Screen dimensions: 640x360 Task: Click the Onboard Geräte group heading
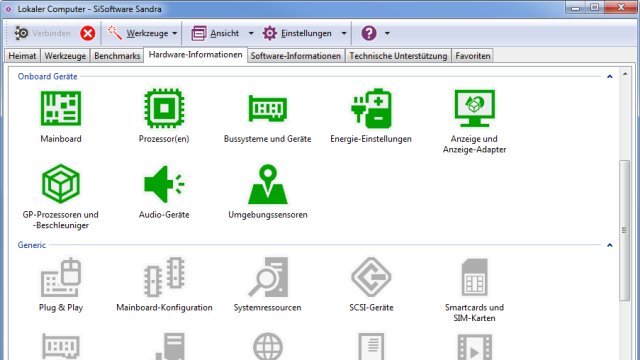coord(47,76)
